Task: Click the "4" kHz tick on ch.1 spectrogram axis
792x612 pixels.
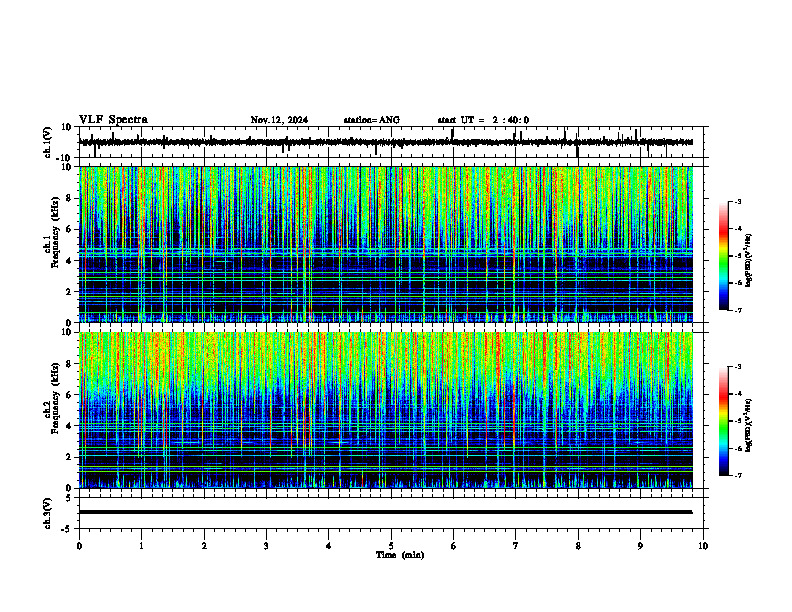Action: click(x=69, y=261)
